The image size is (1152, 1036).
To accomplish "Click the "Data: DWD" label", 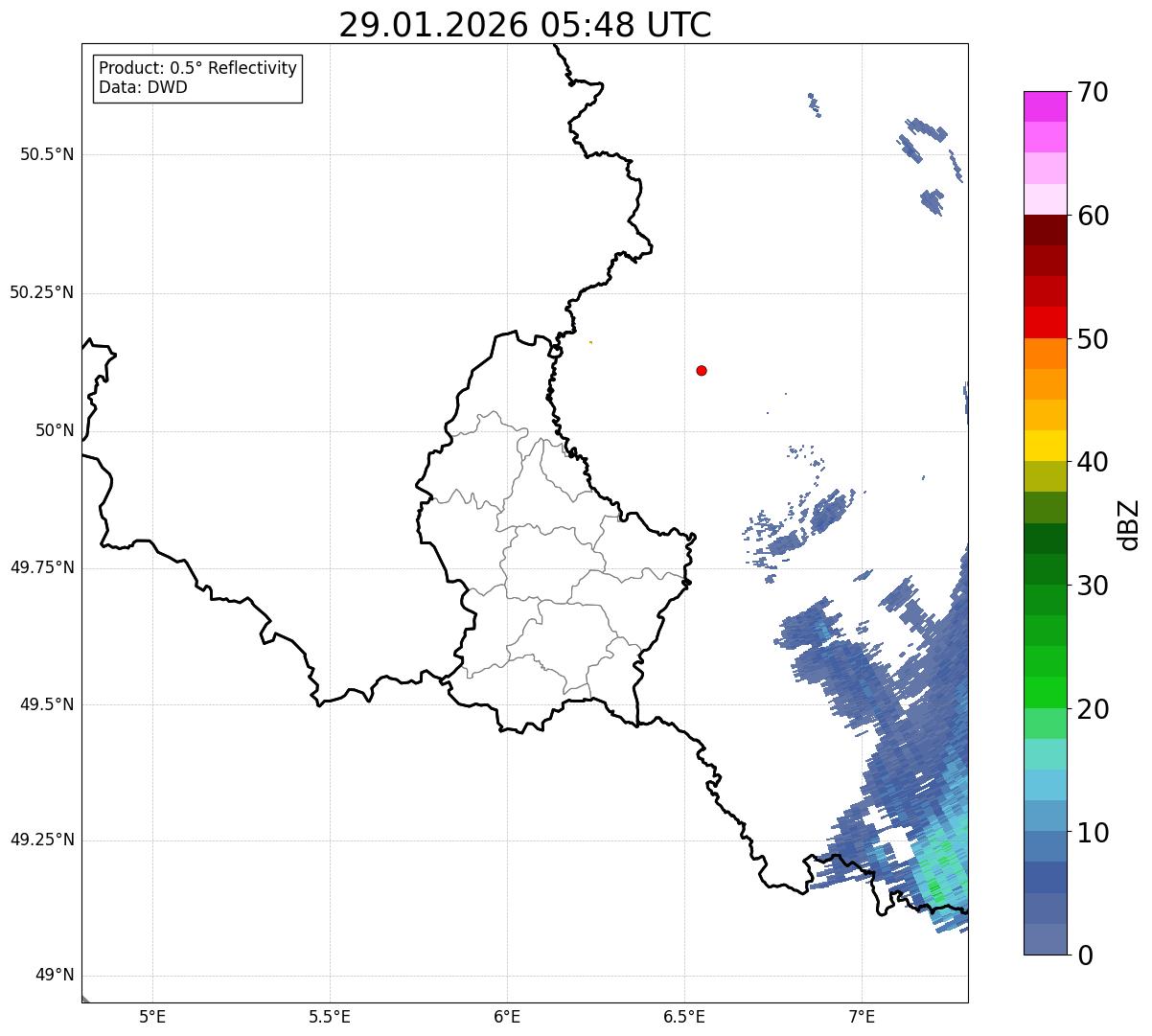I will [x=144, y=87].
